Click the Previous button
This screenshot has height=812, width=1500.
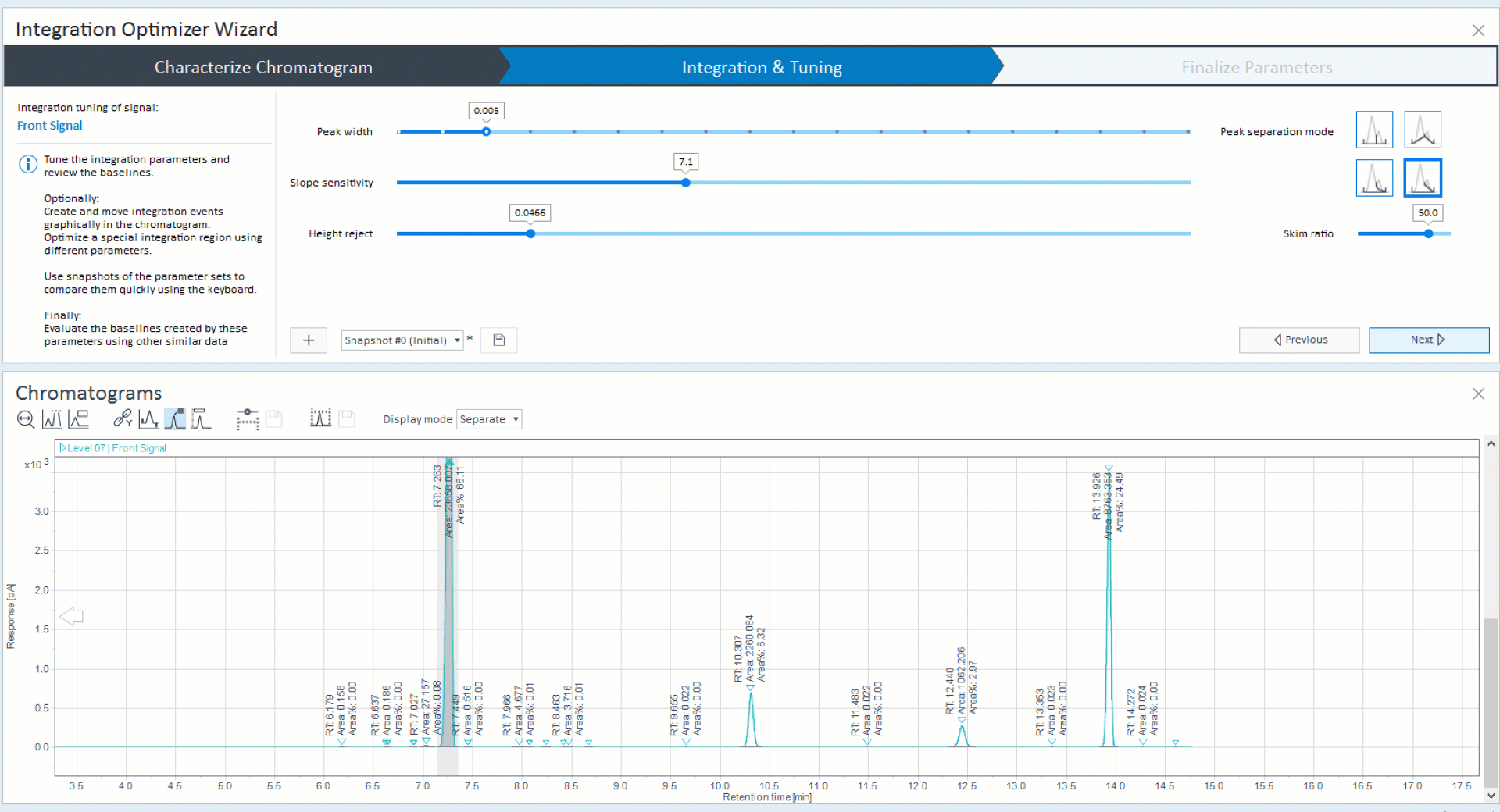click(x=1299, y=340)
